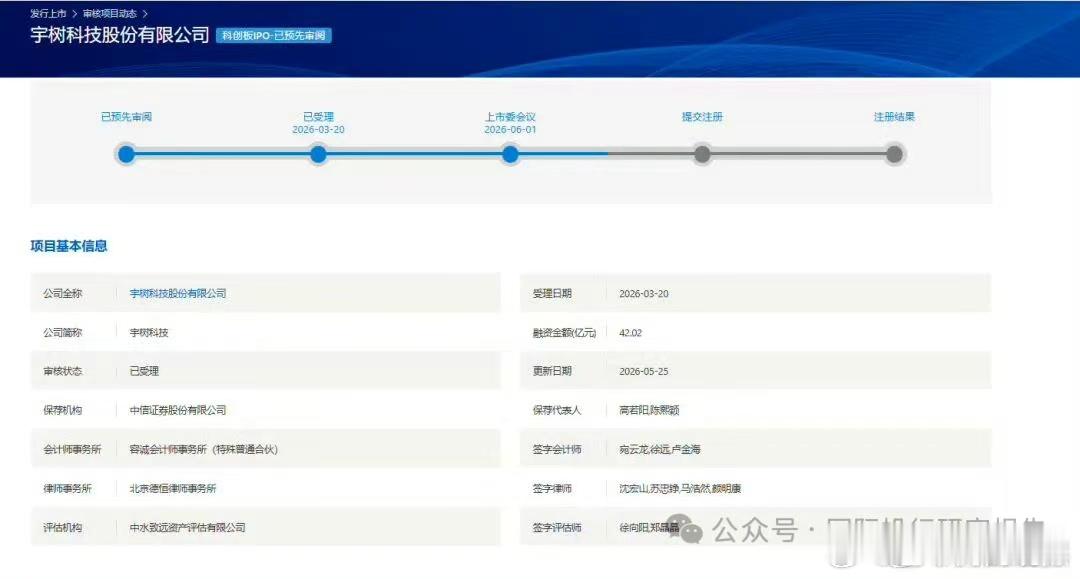Image resolution: width=1080 pixels, height=579 pixels.
Task: Click the 科创板IPO-已预先审阅 status badge
Action: coord(274,35)
